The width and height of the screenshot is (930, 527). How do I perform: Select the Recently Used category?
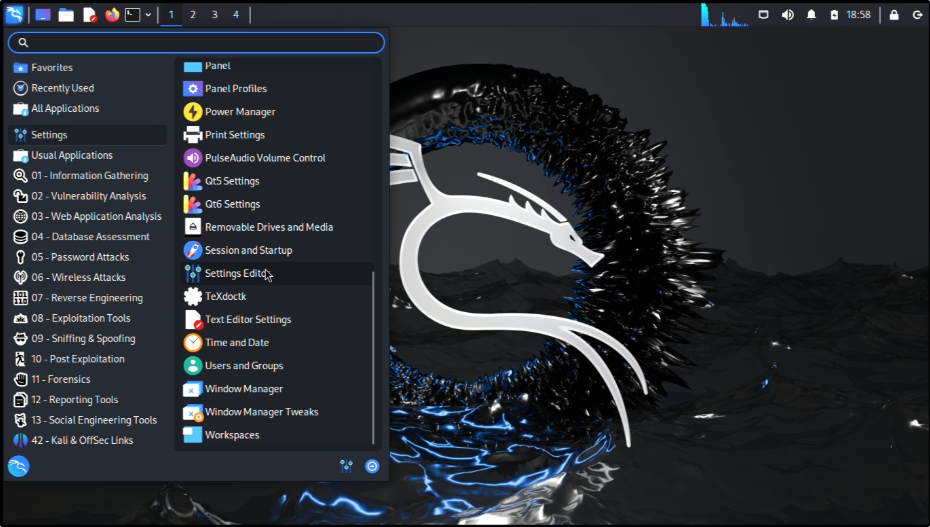coord(87,88)
